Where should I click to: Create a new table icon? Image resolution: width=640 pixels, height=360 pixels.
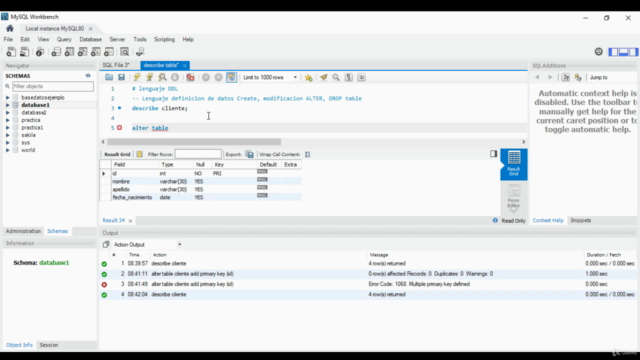(69, 52)
